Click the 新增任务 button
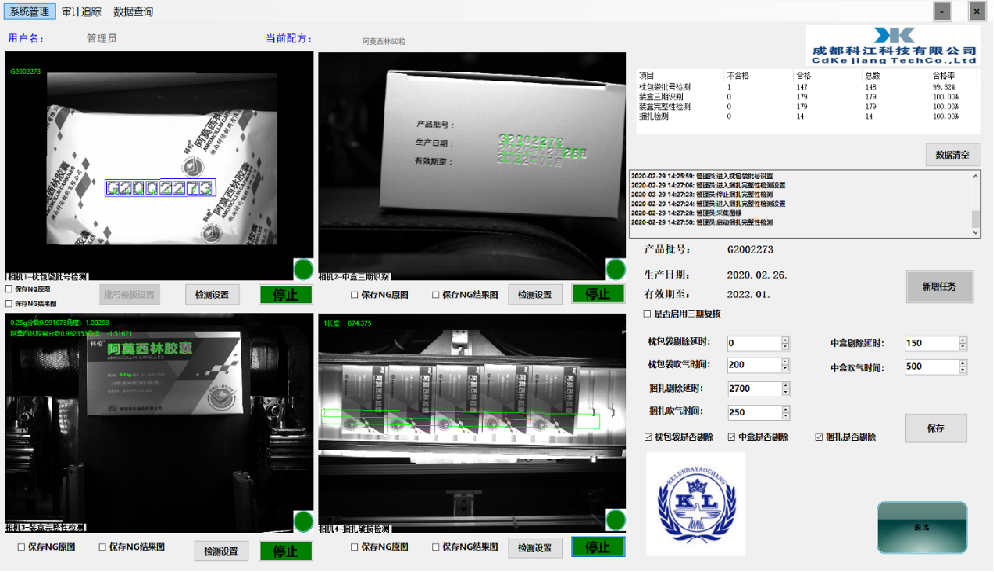 (939, 287)
